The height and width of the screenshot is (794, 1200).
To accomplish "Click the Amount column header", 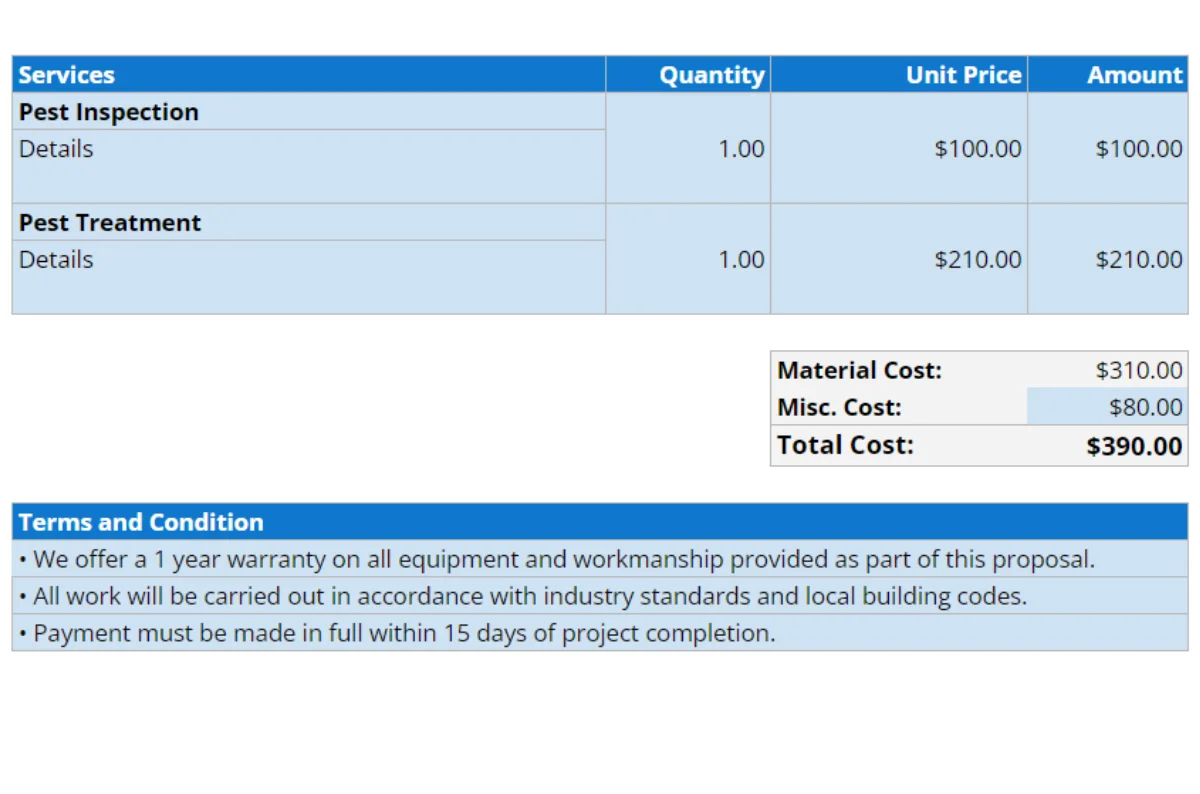I will pyautogui.click(x=1134, y=74).
